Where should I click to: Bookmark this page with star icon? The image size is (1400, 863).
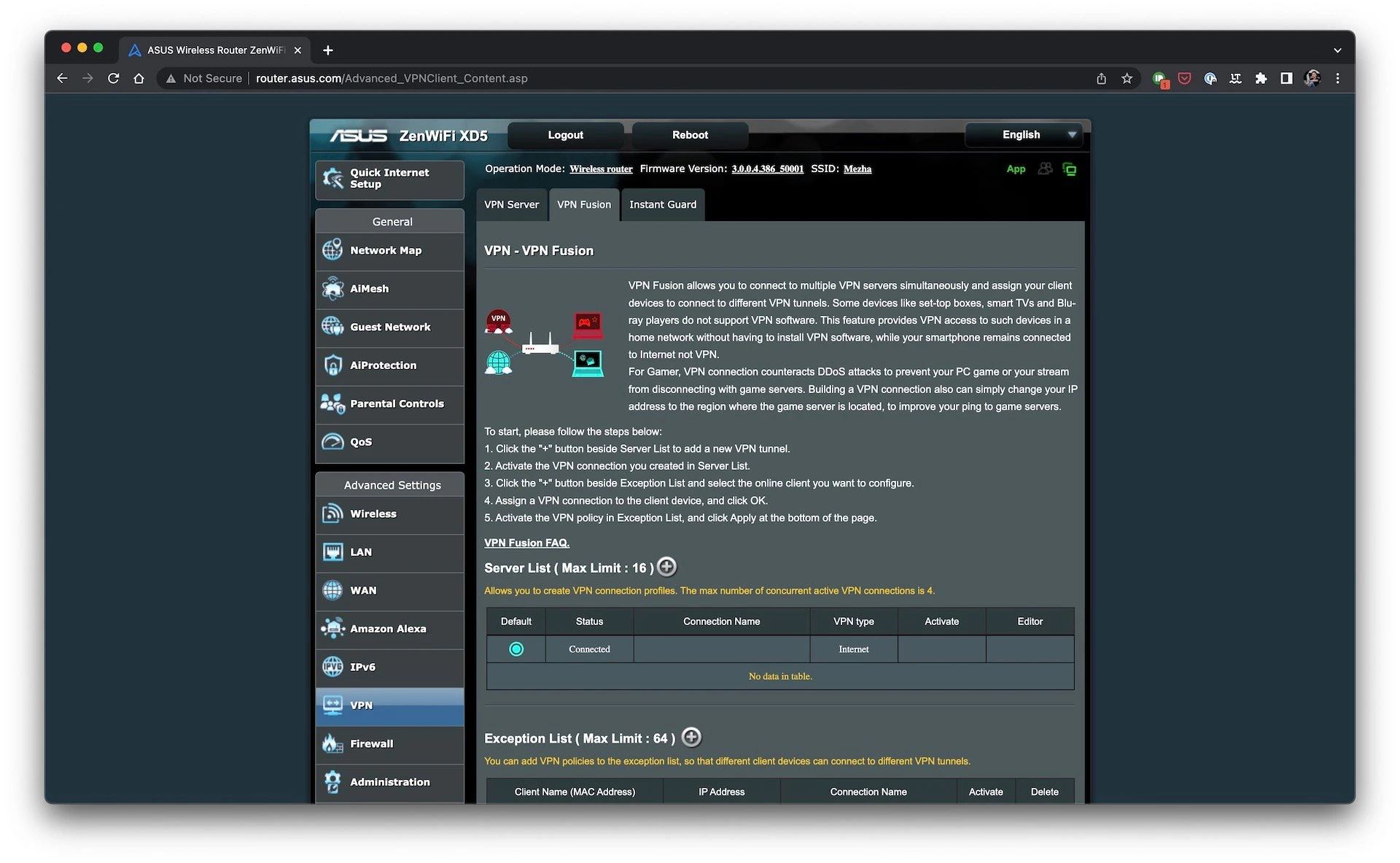coord(1127,78)
